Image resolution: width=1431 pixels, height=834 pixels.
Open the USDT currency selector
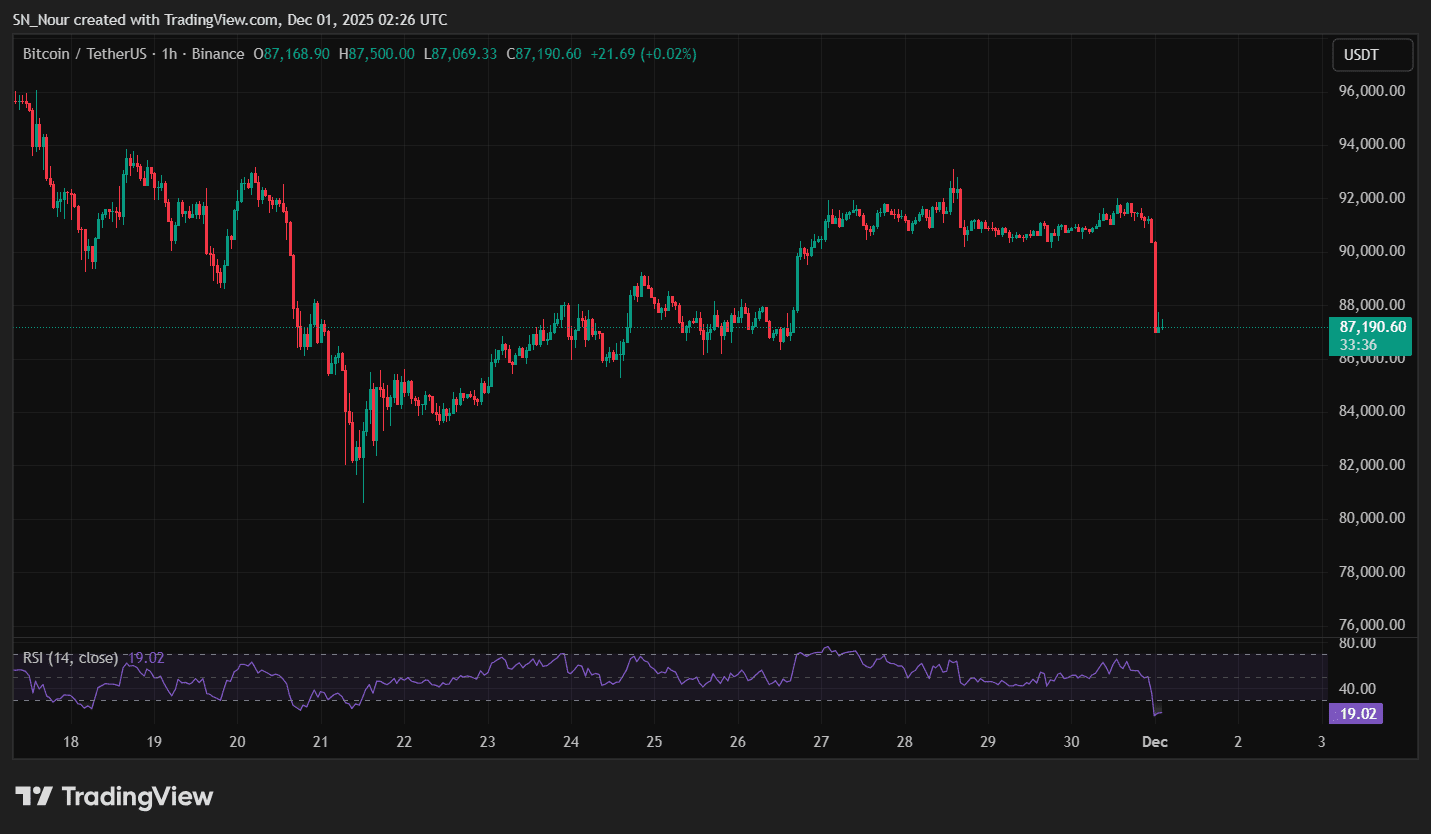click(x=1372, y=55)
